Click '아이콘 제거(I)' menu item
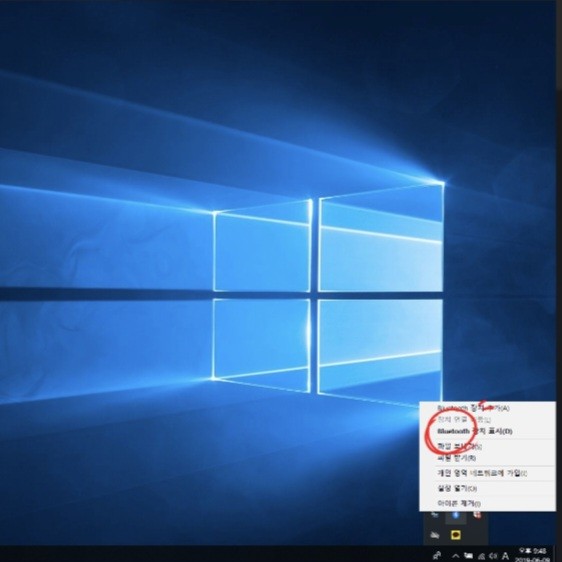Viewport: 562px width, 562px height. pyautogui.click(x=487, y=504)
